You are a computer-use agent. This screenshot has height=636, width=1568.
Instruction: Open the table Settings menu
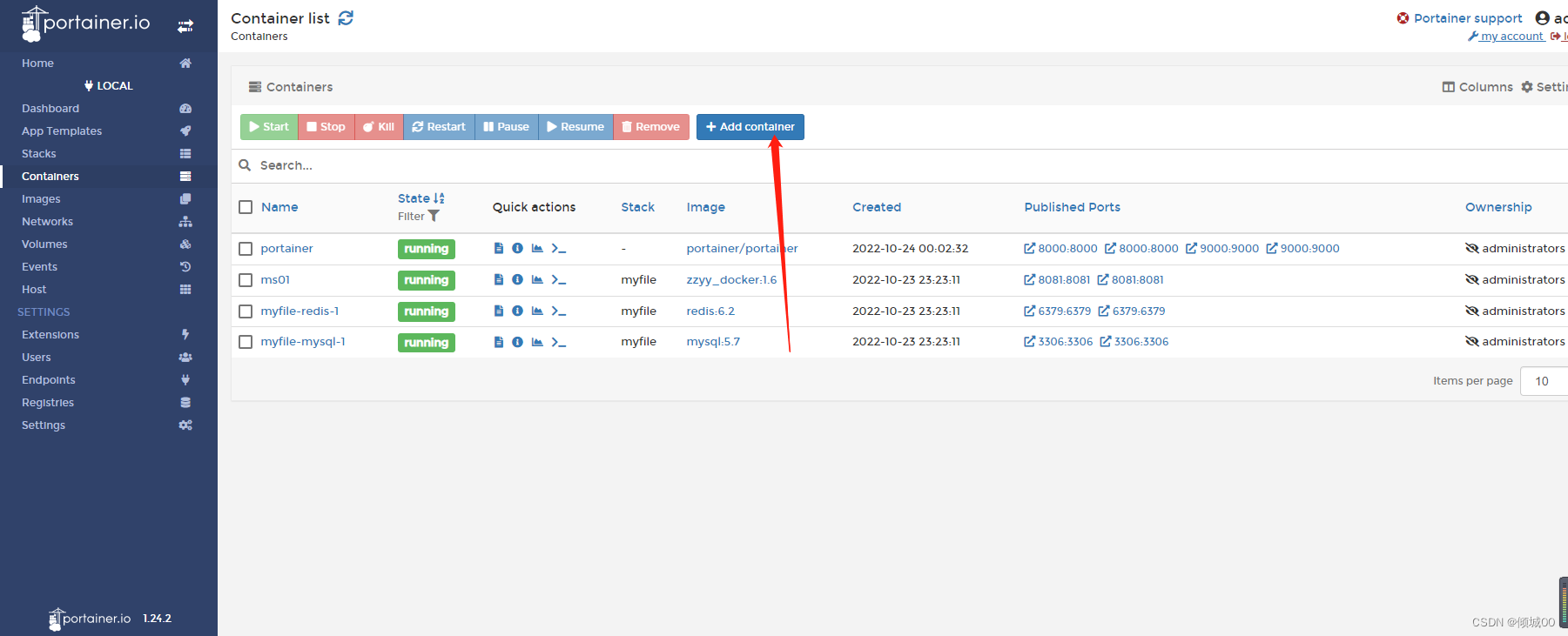[x=1544, y=87]
